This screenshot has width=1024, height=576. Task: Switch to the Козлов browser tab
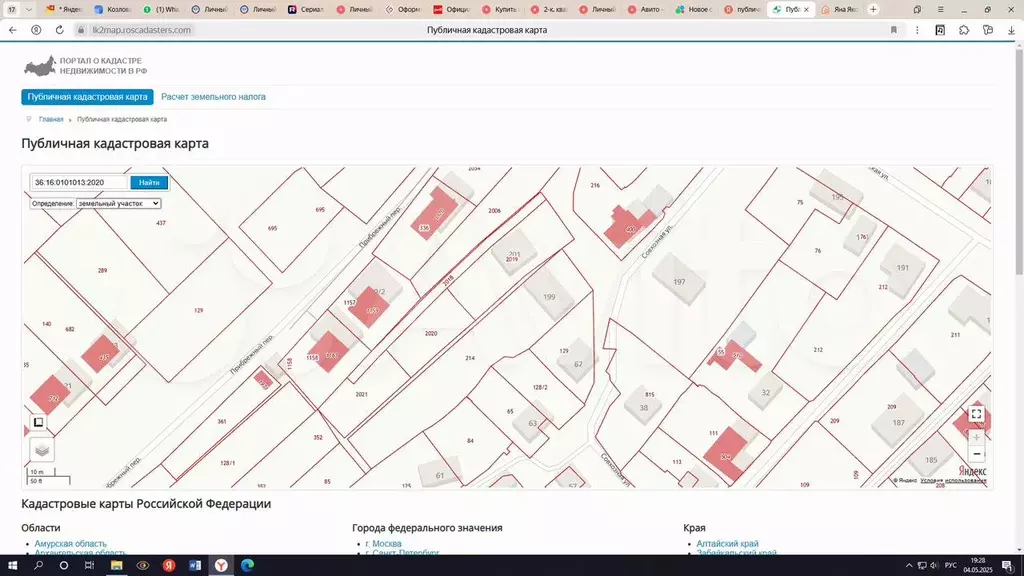tap(112, 9)
